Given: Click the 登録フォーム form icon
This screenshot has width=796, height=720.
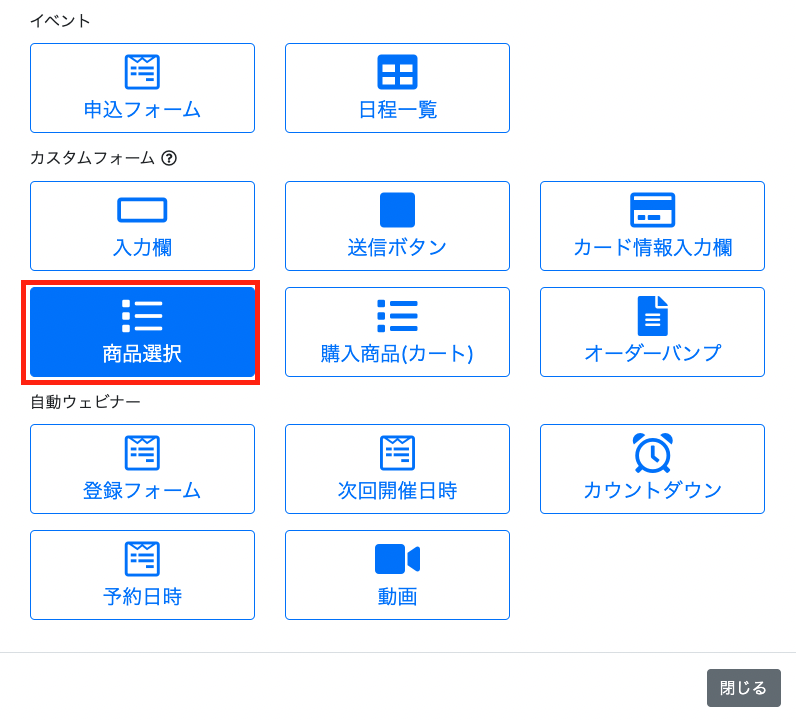Looking at the screenshot, I should (x=142, y=453).
